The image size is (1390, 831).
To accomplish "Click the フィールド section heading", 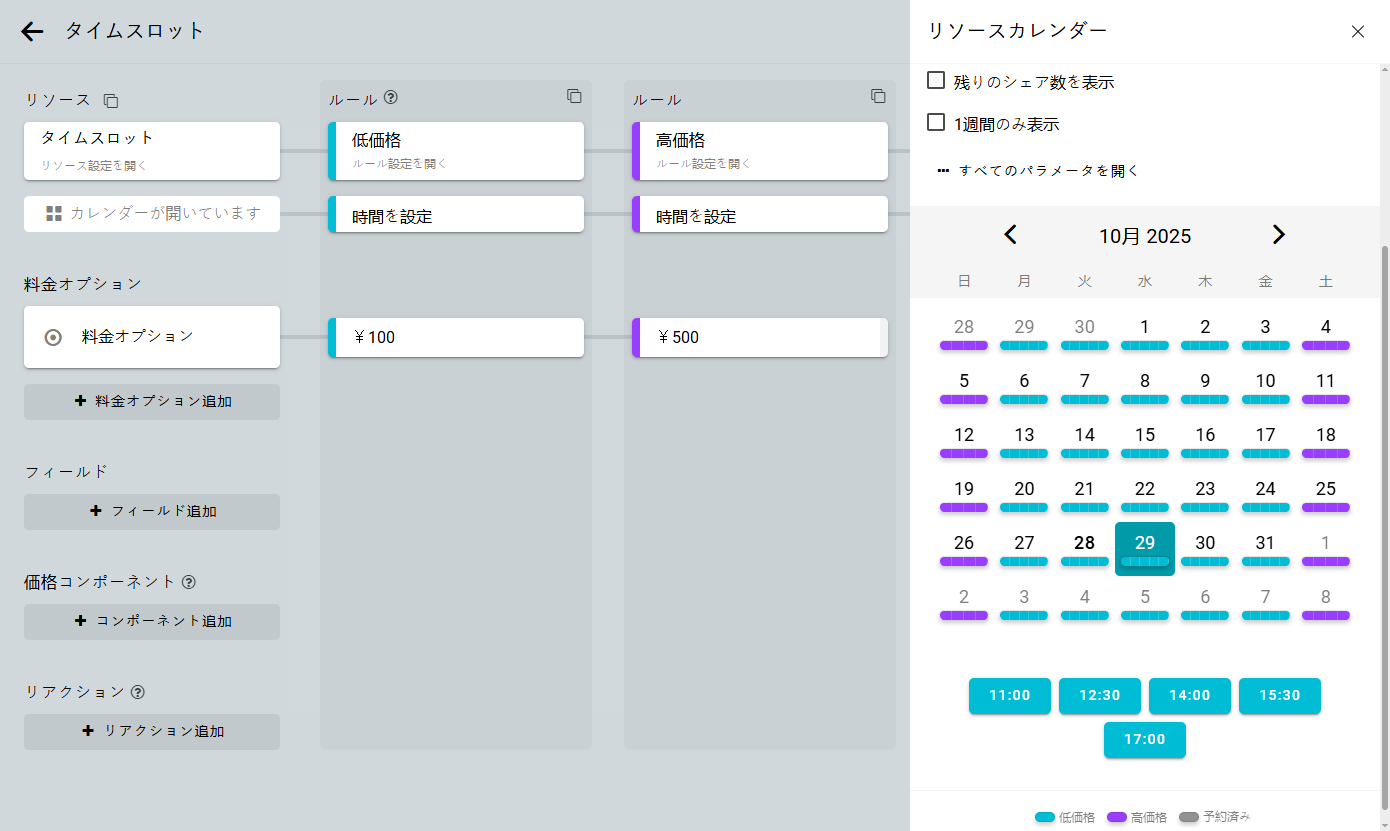I will pos(66,471).
